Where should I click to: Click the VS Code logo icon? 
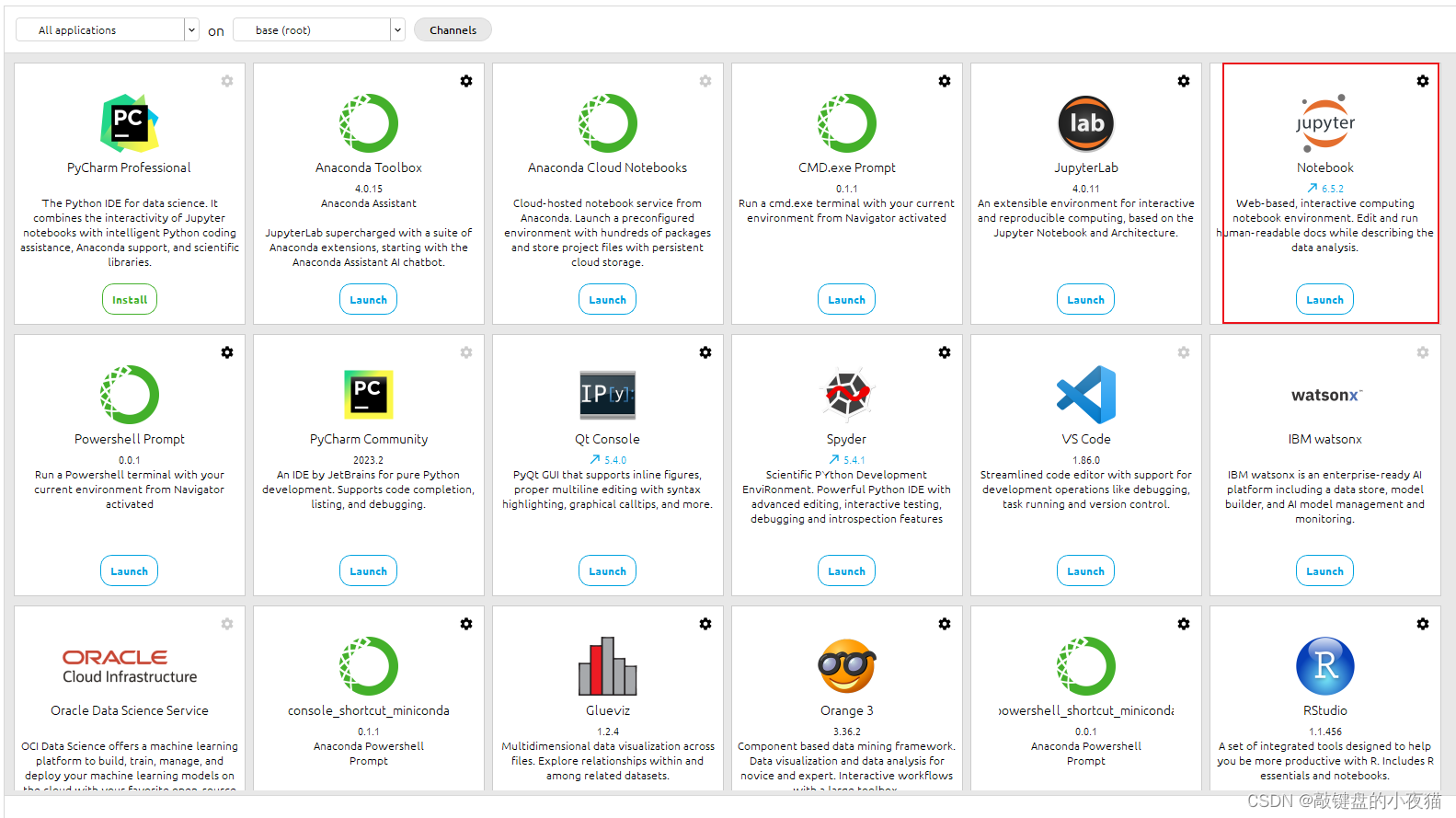(1086, 395)
